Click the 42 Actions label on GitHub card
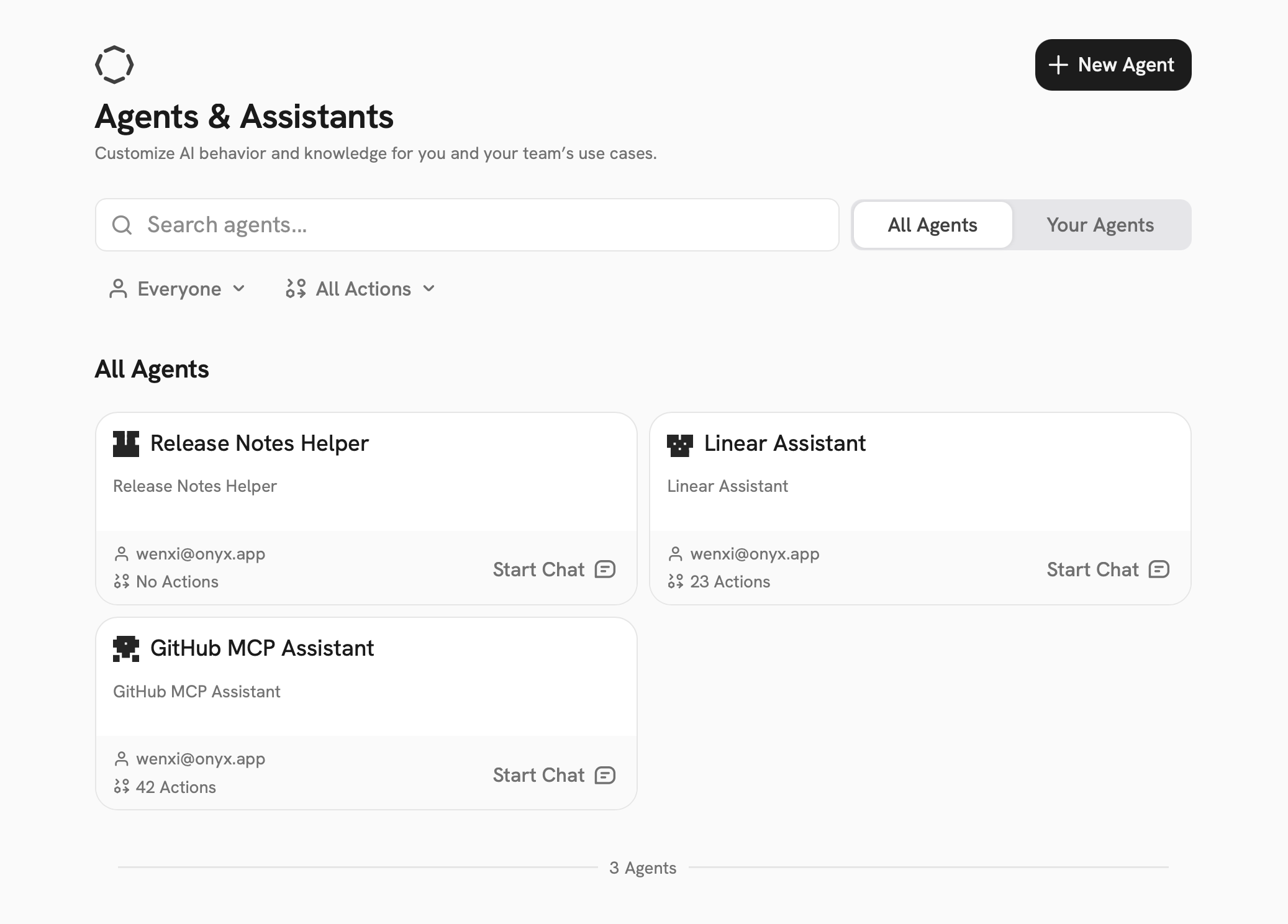The image size is (1288, 924). (176, 787)
